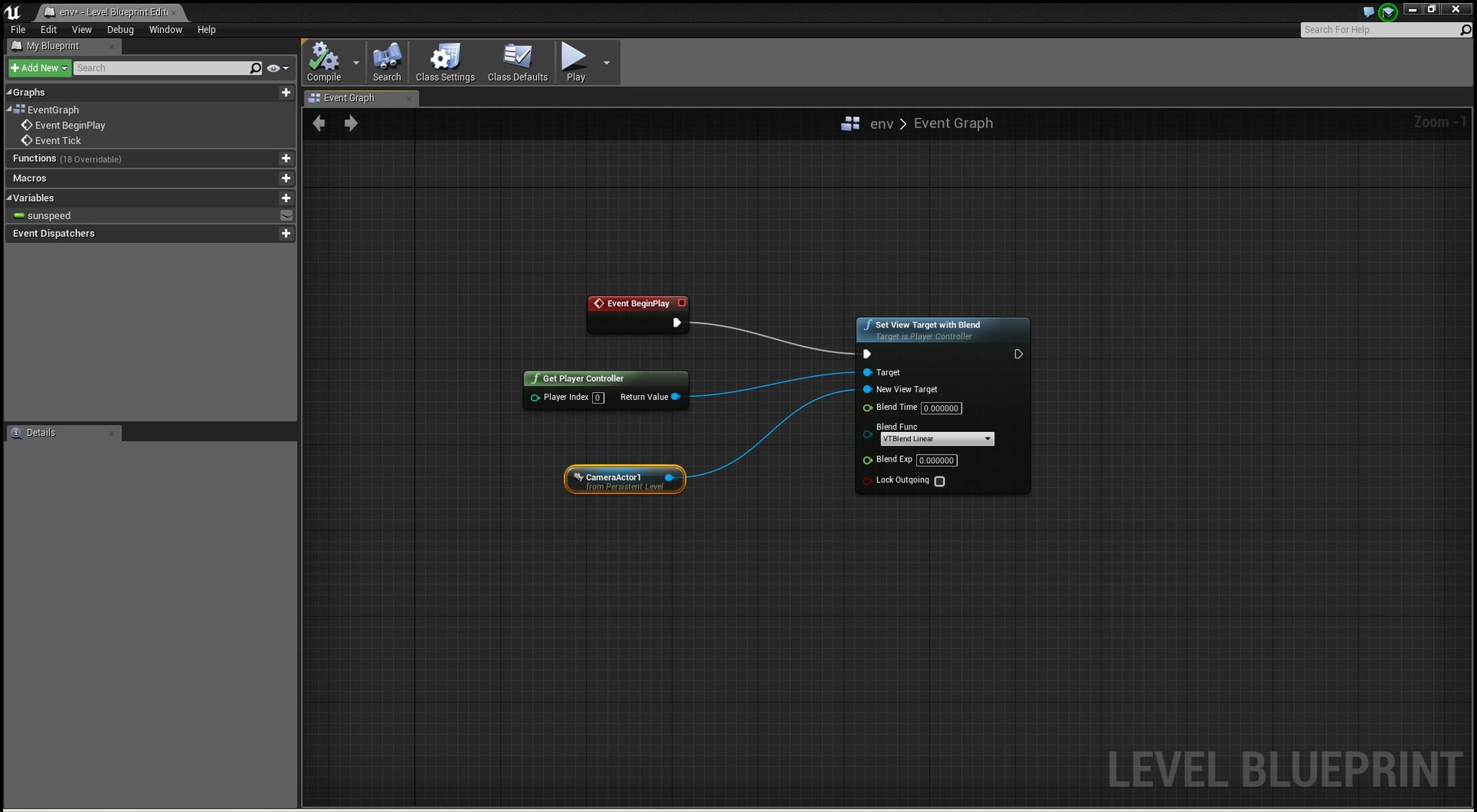Click the BeginPlay node red delegate pin
This screenshot has height=812, width=1477.
point(682,303)
